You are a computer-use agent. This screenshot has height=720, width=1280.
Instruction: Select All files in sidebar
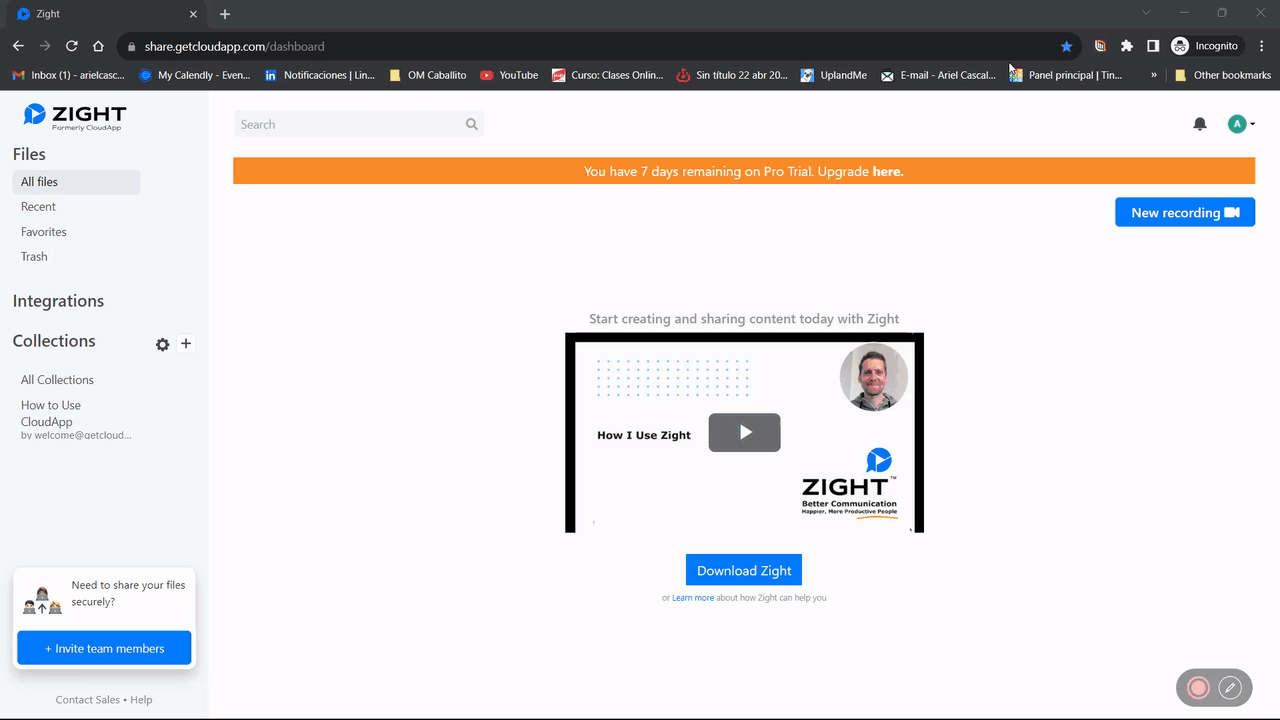coord(77,182)
